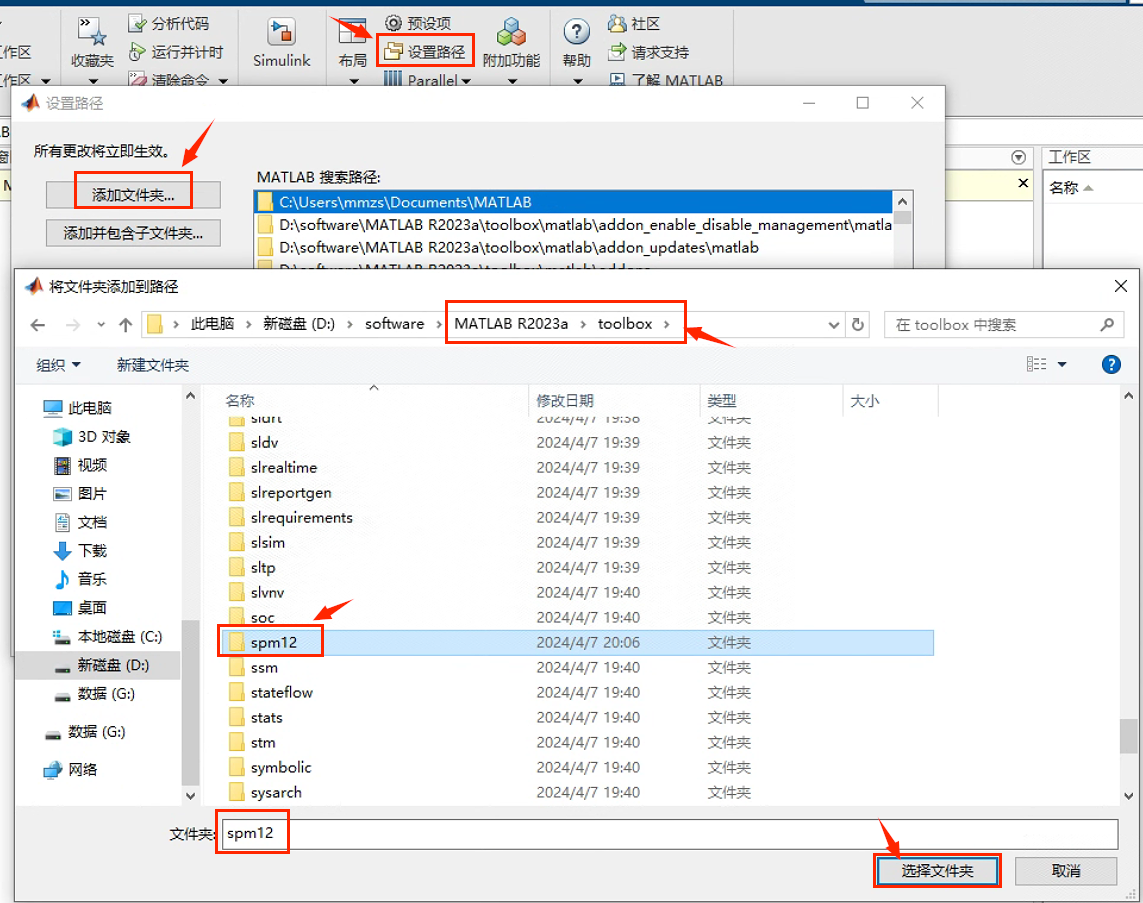
Task: Select C:\Users\mmzs\Documents\MATLAB path entry
Action: coord(573,202)
